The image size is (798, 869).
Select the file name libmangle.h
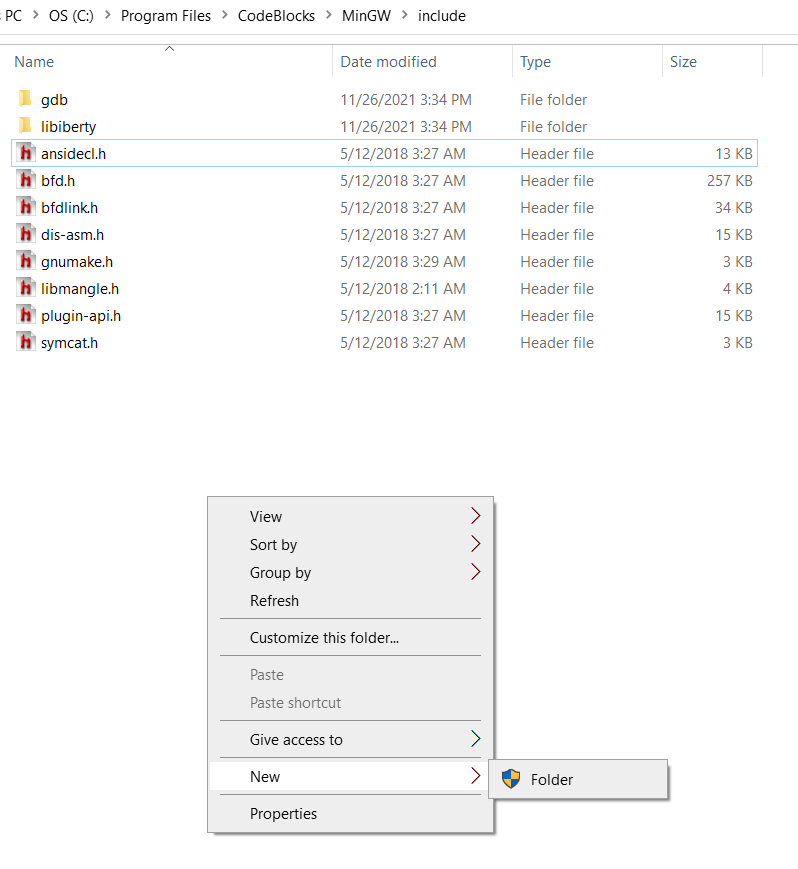[80, 289]
